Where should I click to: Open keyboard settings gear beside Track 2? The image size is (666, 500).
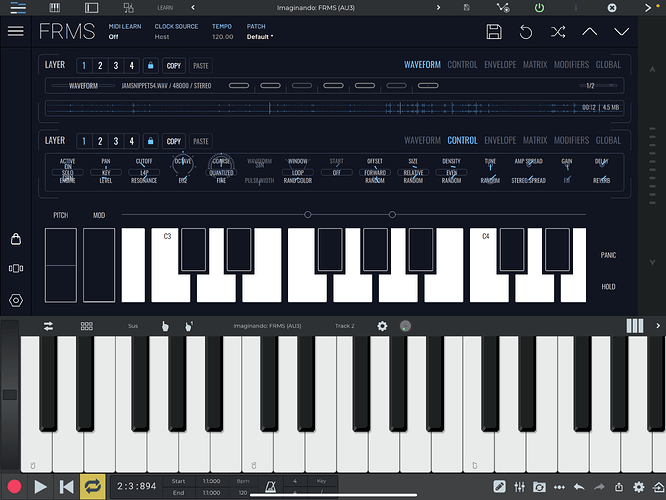click(381, 326)
